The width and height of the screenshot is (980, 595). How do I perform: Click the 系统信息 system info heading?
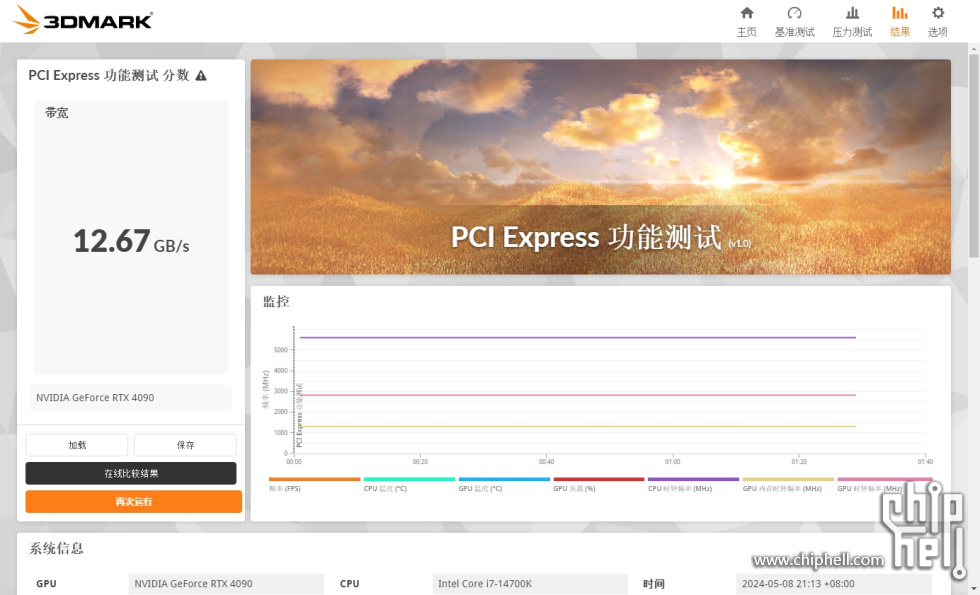56,549
